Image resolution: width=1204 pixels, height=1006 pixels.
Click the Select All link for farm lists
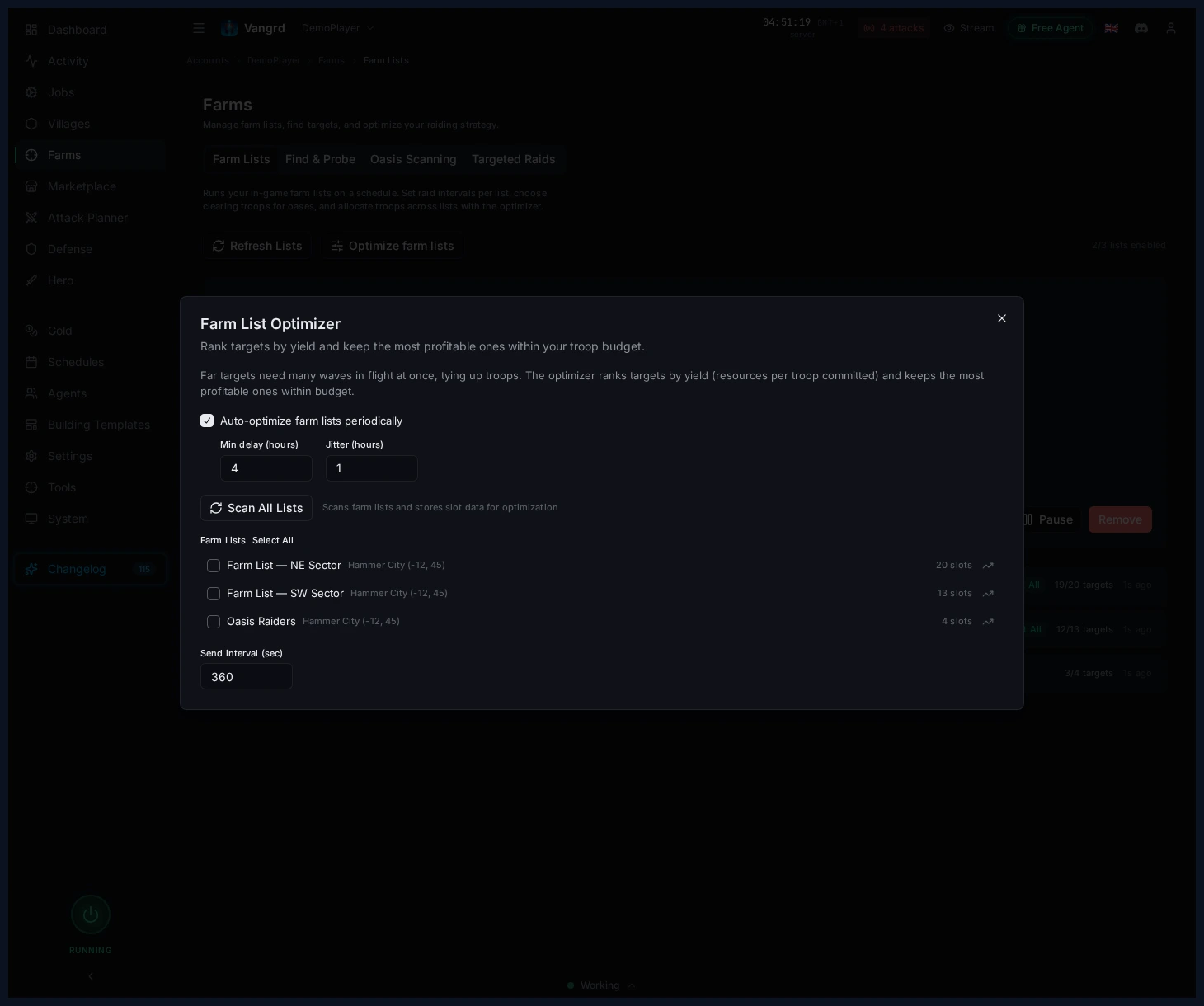coord(273,540)
